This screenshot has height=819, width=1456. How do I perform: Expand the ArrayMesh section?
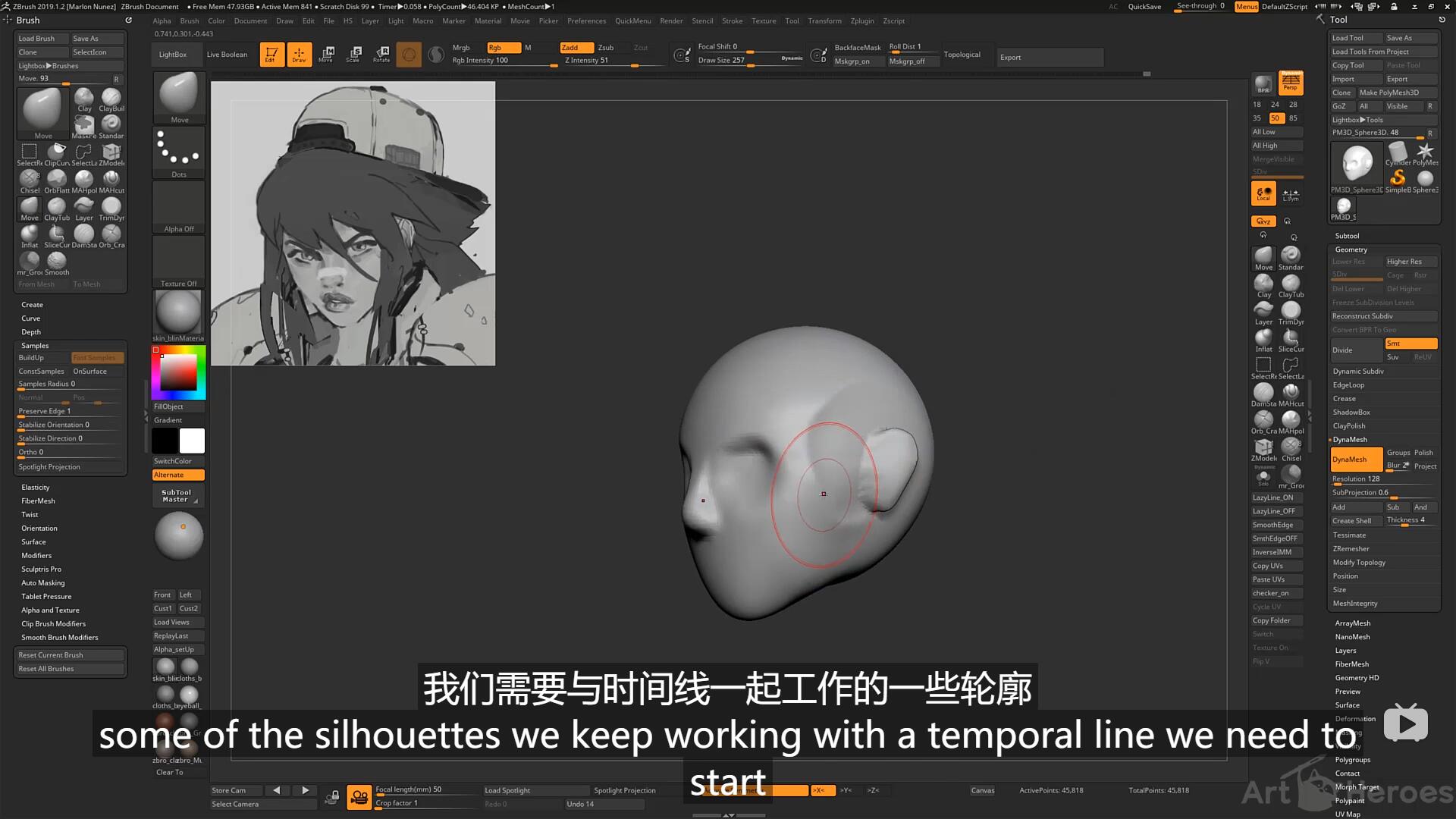1353,623
